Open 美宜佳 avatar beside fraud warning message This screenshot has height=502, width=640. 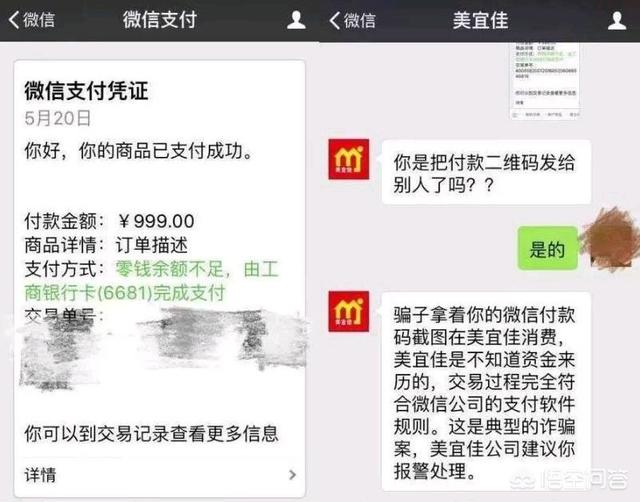349,311
